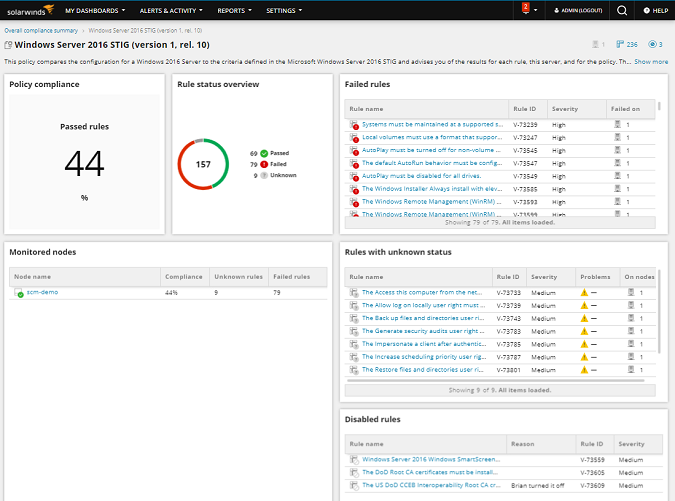The height and width of the screenshot is (501, 675).
Task: Click disabled rule icon for V-73605
Action: [354, 473]
